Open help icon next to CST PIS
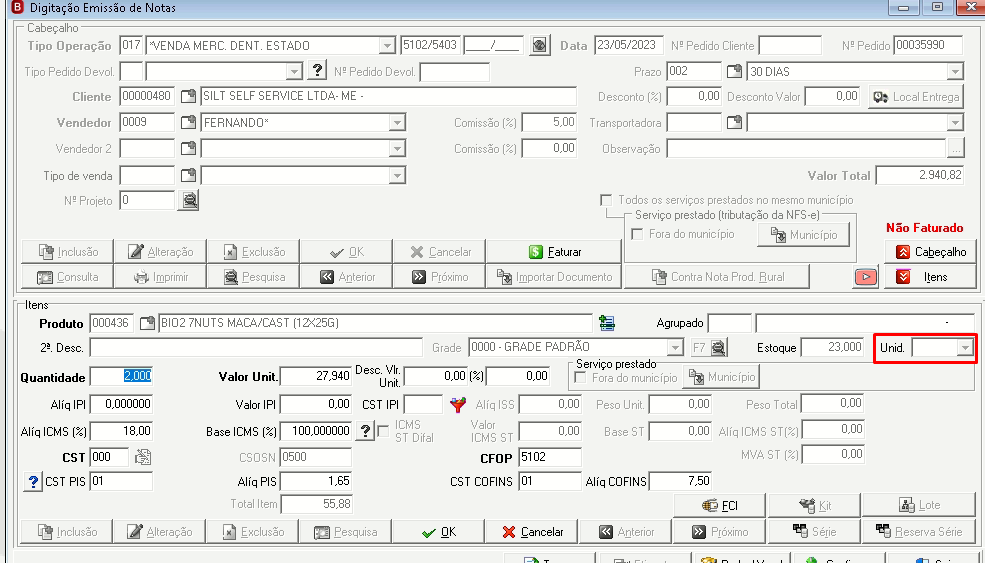This screenshot has width=985, height=563. 33,482
